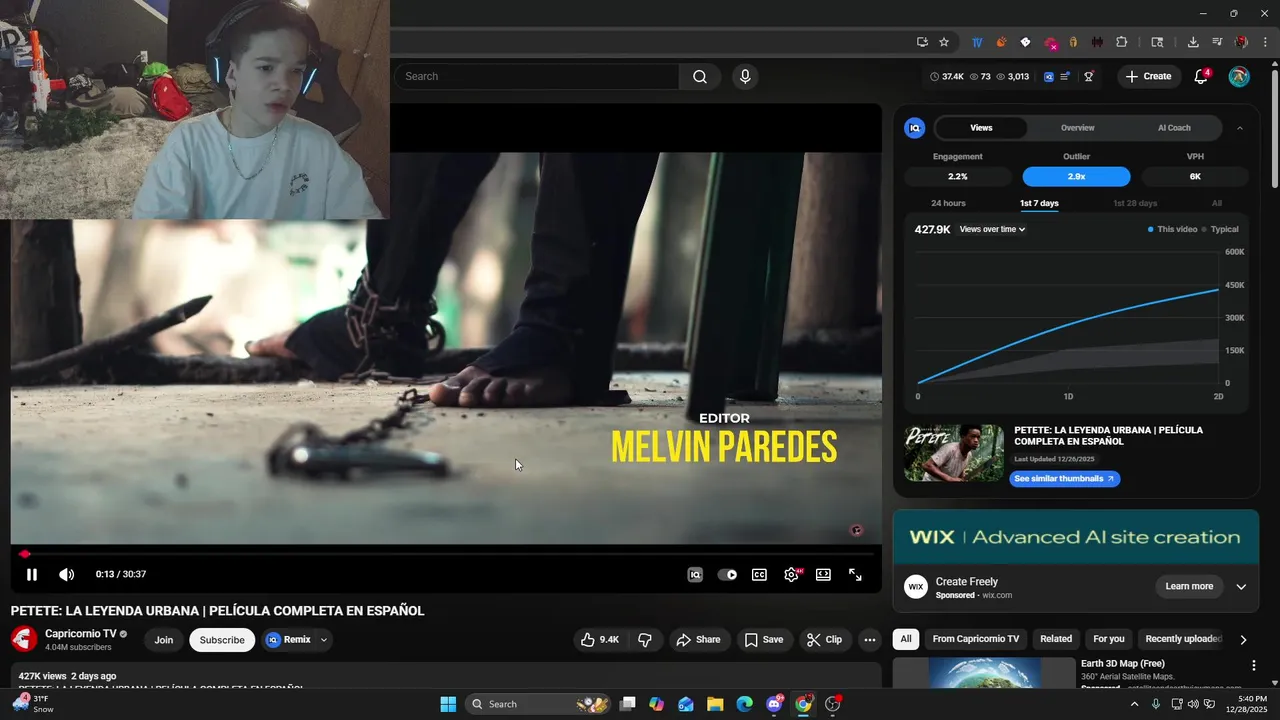Image resolution: width=1280 pixels, height=720 pixels.
Task: Open the video settings gear
Action: click(x=792, y=575)
